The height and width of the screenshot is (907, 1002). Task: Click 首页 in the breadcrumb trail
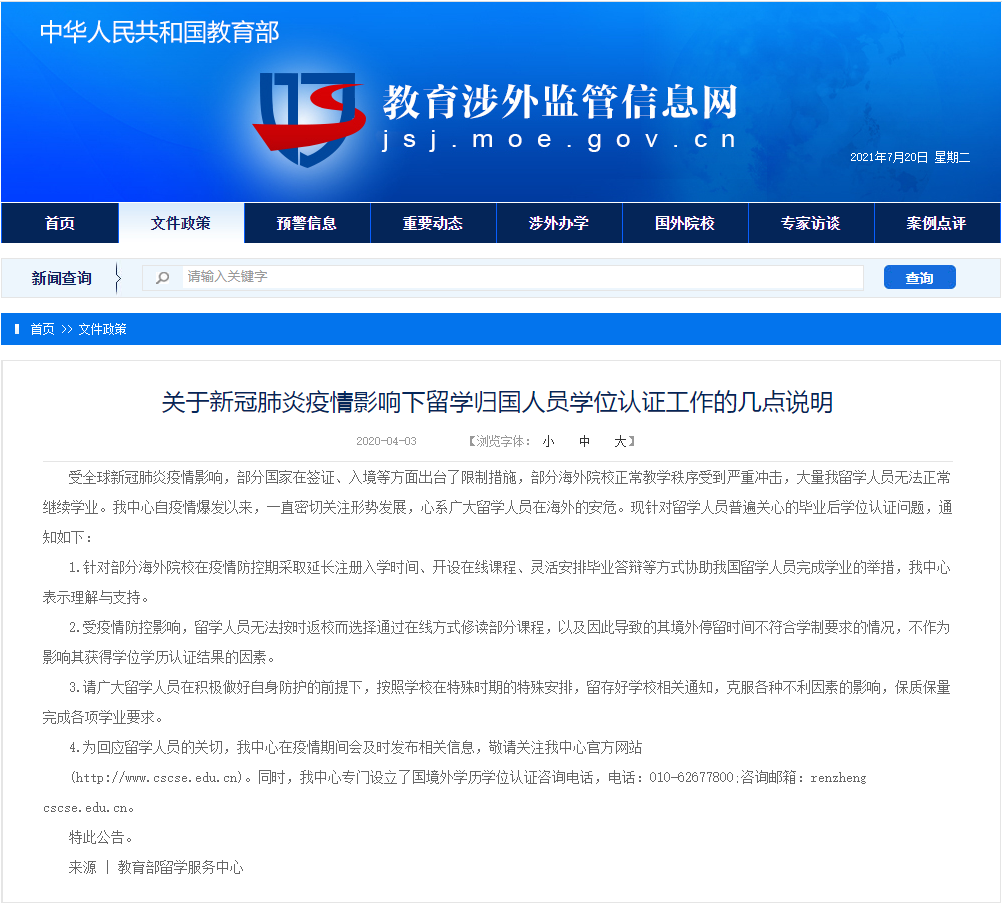[x=41, y=328]
